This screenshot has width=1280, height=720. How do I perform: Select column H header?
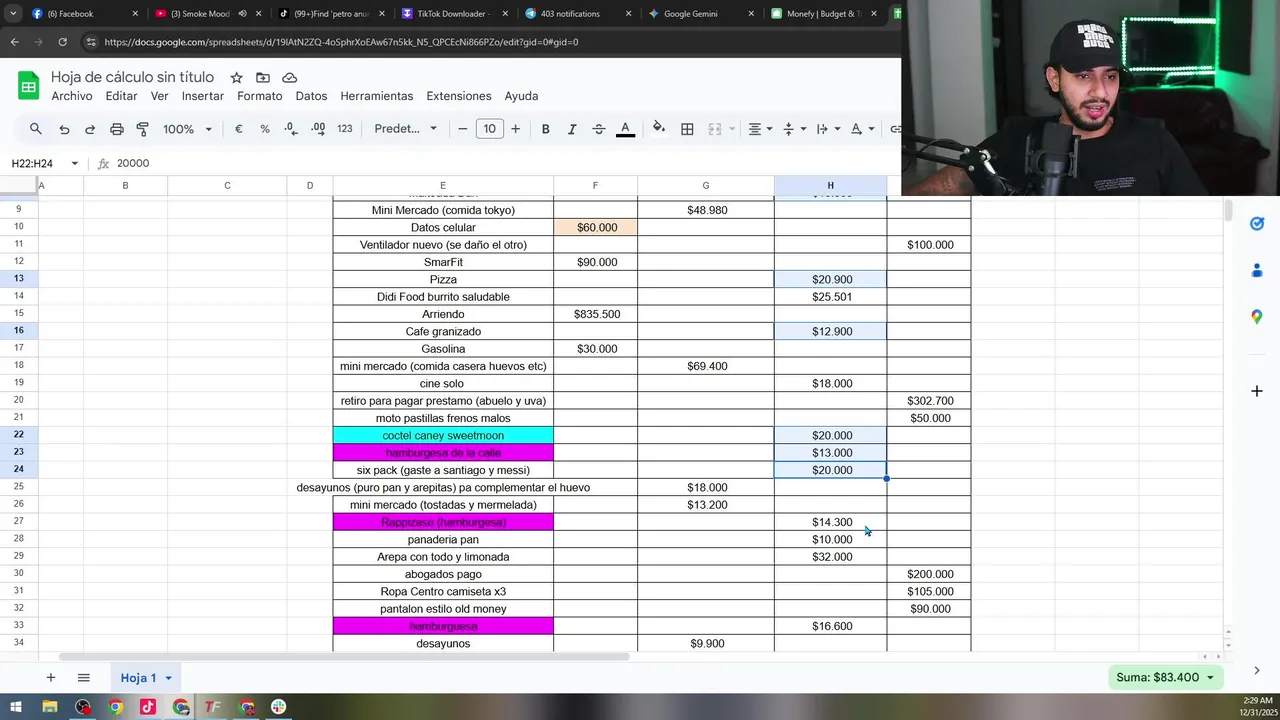pos(830,185)
